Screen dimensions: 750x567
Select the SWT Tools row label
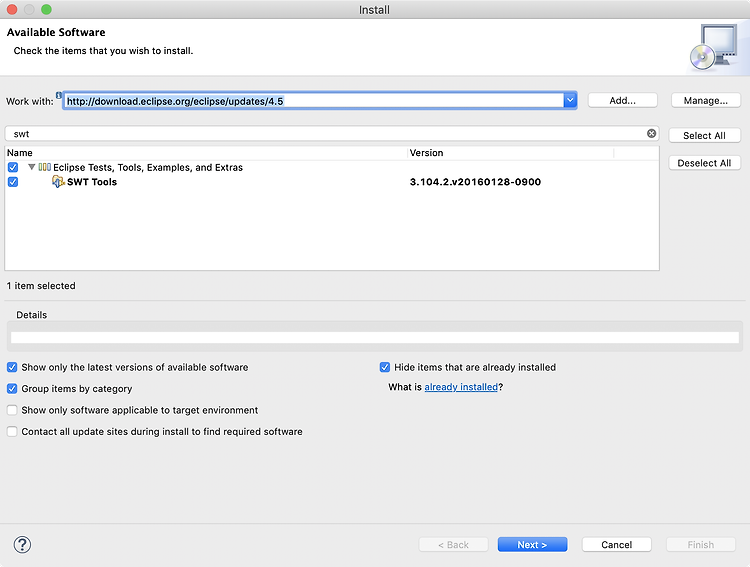(92, 182)
